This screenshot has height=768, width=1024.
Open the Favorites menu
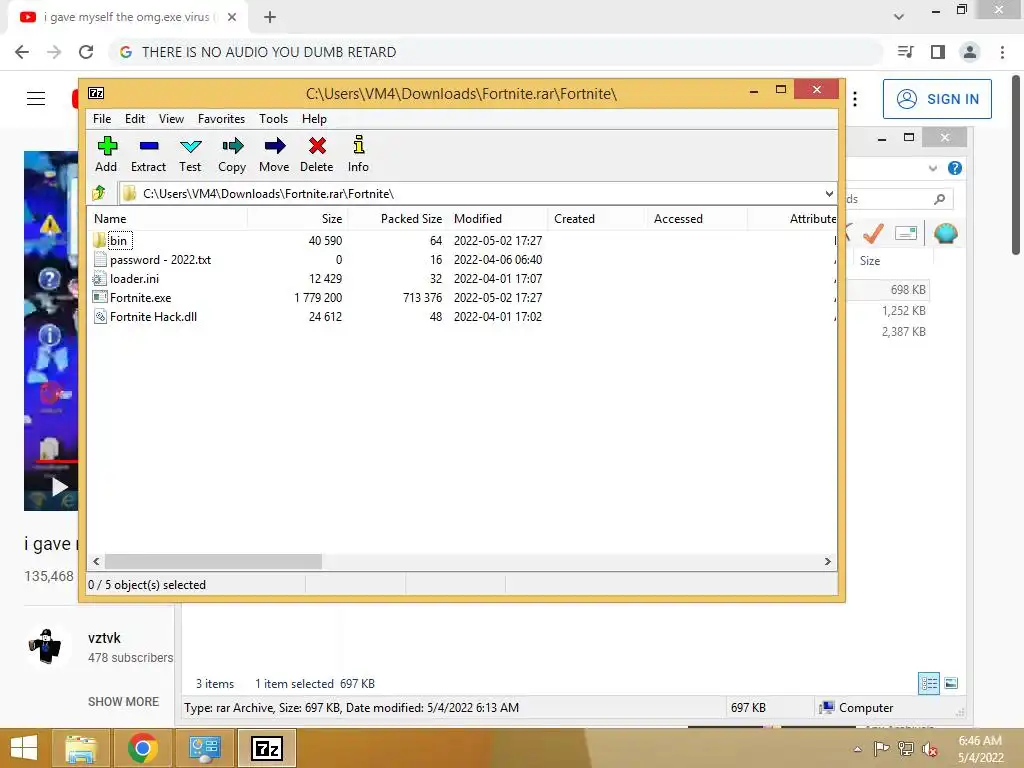point(221,119)
